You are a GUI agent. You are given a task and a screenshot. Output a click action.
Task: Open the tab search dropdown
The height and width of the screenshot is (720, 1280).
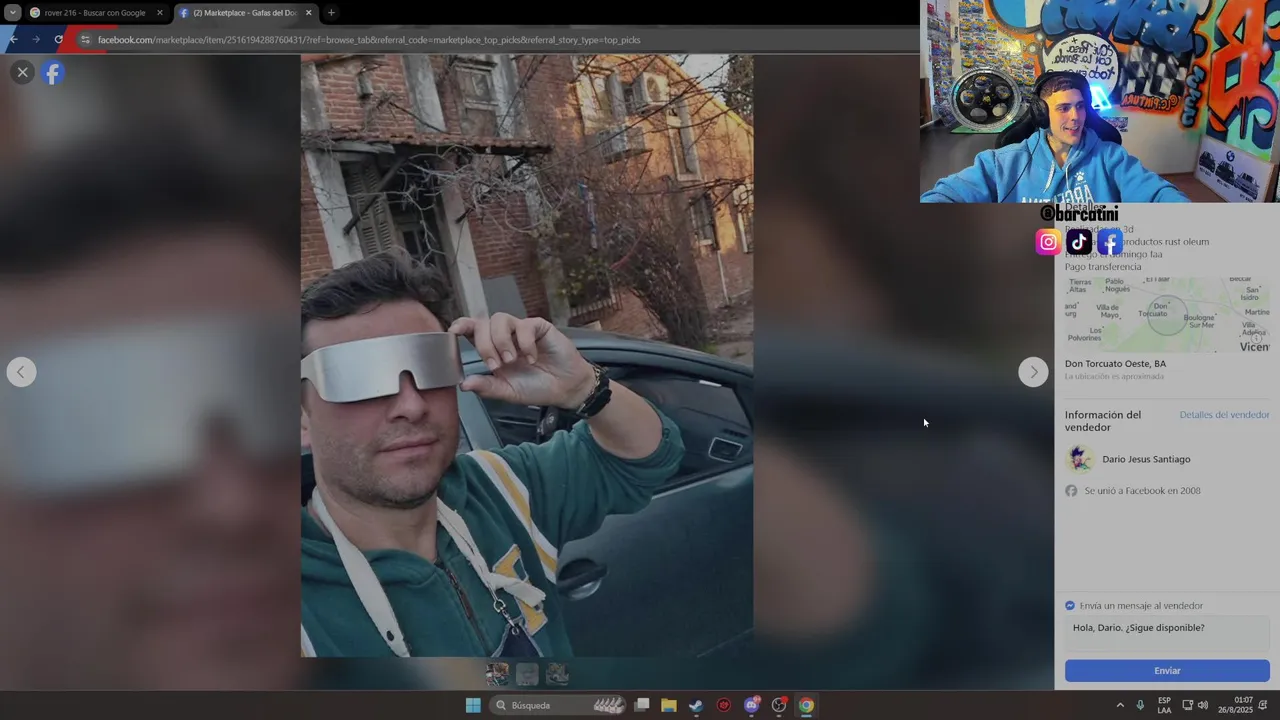(x=12, y=13)
